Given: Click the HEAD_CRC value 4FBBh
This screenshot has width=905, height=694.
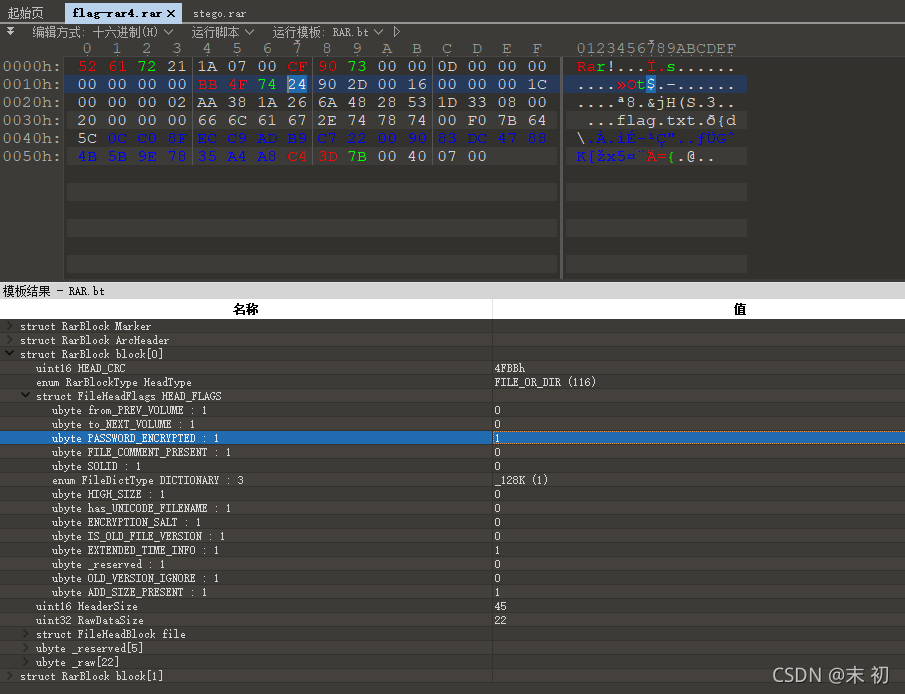Looking at the screenshot, I should 510,368.
